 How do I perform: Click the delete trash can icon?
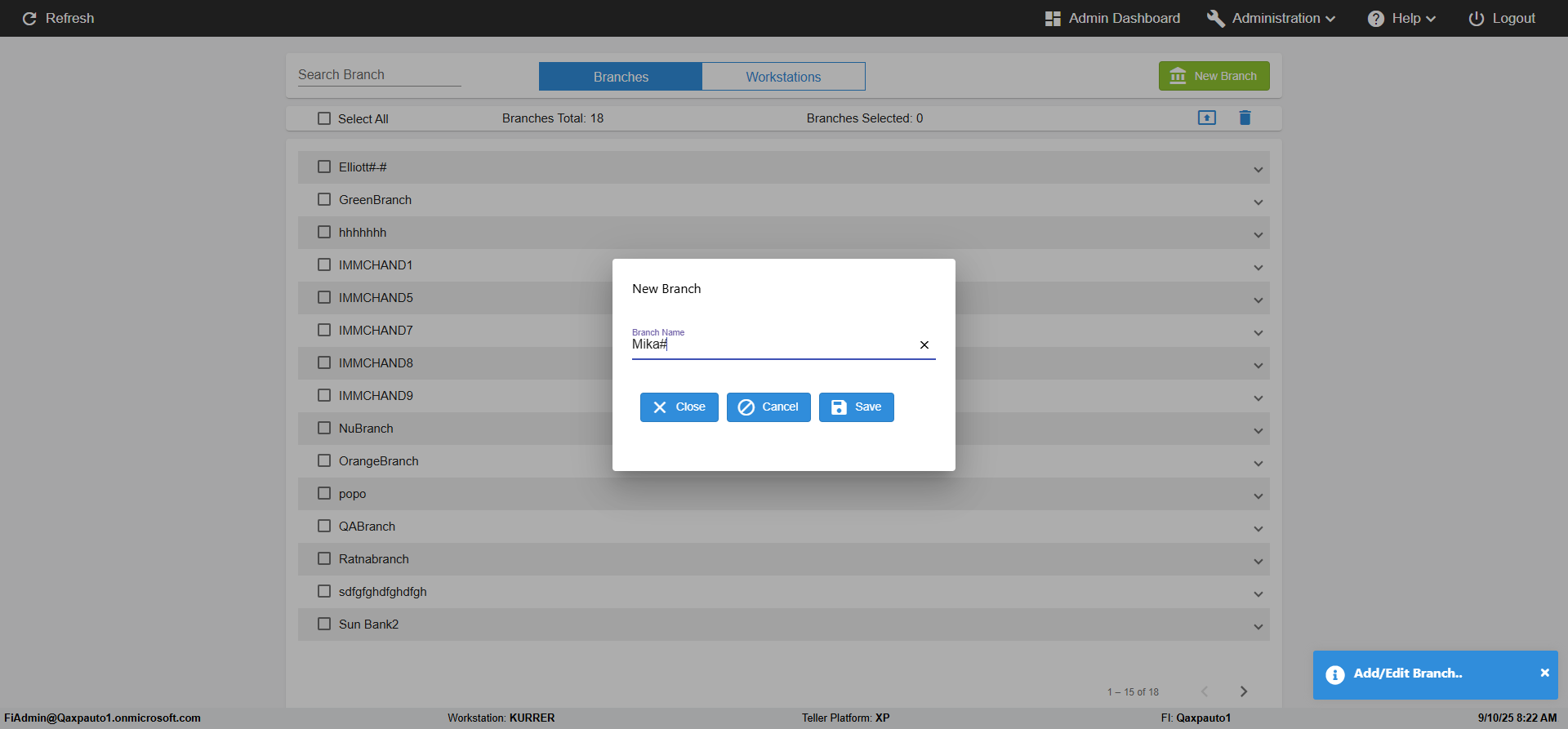(x=1245, y=118)
